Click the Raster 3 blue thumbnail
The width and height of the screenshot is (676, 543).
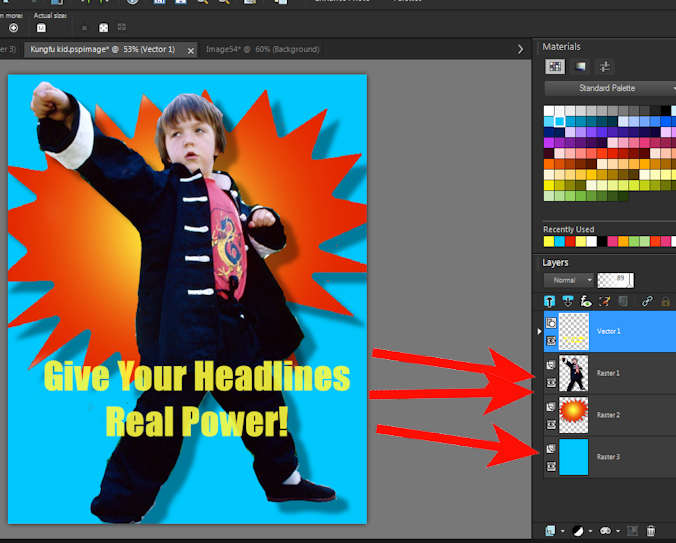click(574, 457)
